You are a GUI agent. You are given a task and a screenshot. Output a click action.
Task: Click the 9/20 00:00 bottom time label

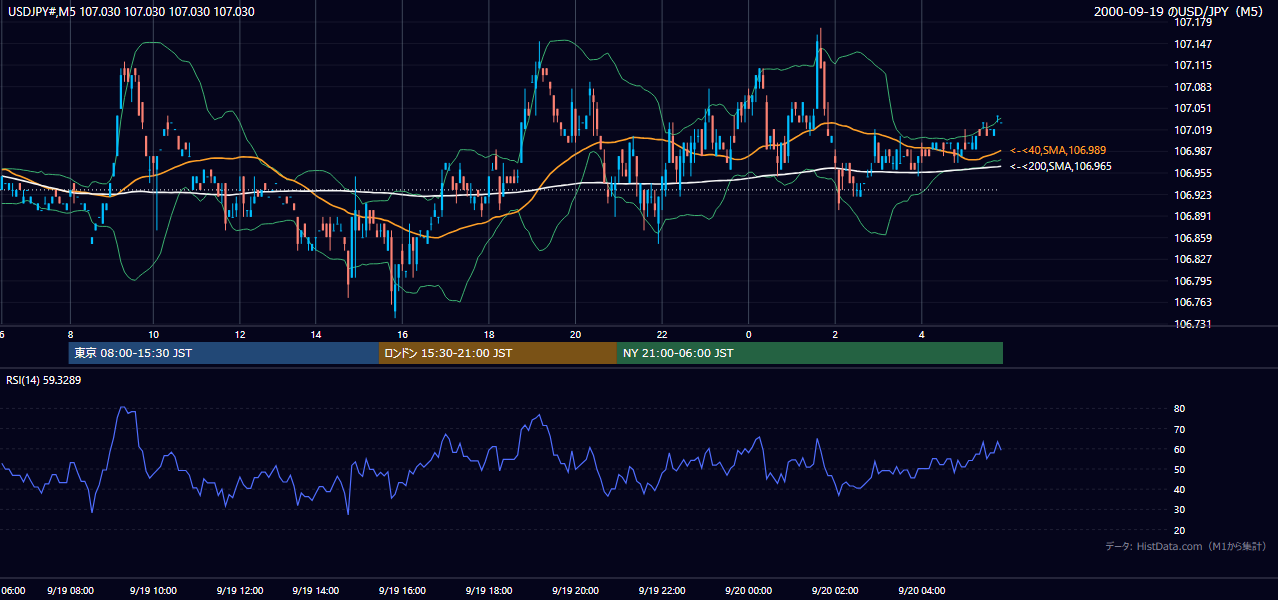pos(749,591)
